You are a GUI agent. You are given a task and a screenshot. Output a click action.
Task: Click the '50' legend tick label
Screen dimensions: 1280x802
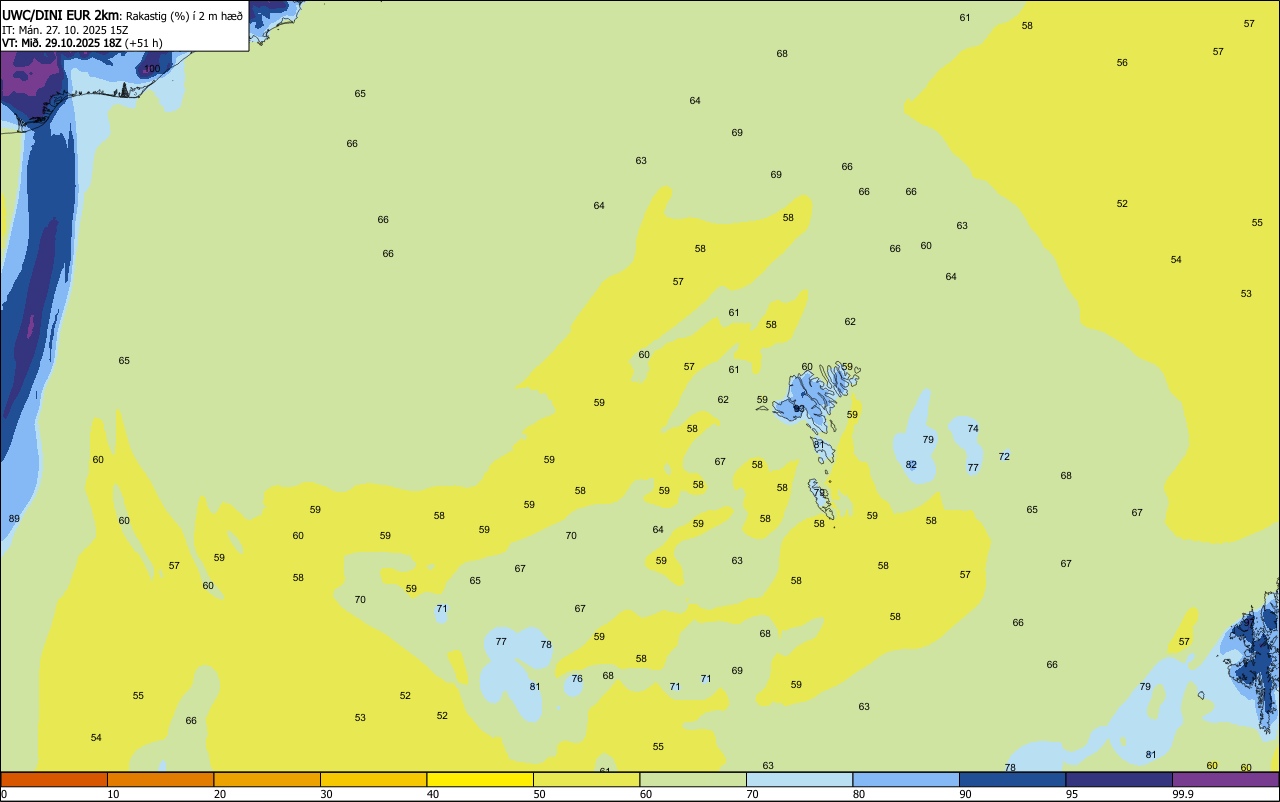pyautogui.click(x=539, y=794)
